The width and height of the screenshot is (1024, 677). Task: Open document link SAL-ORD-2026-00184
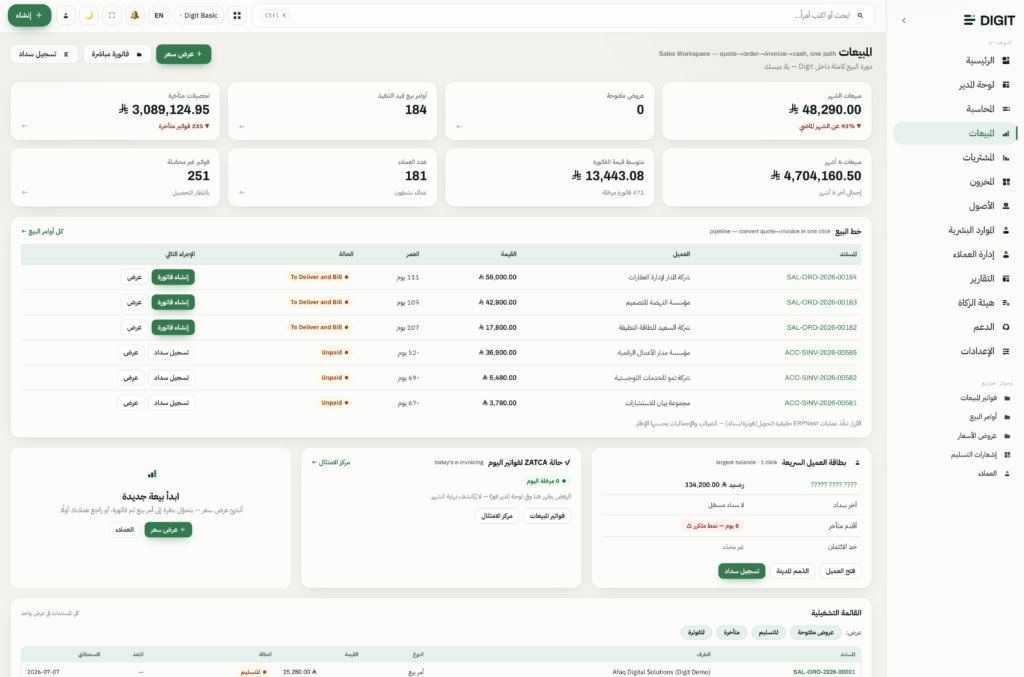tap(821, 277)
